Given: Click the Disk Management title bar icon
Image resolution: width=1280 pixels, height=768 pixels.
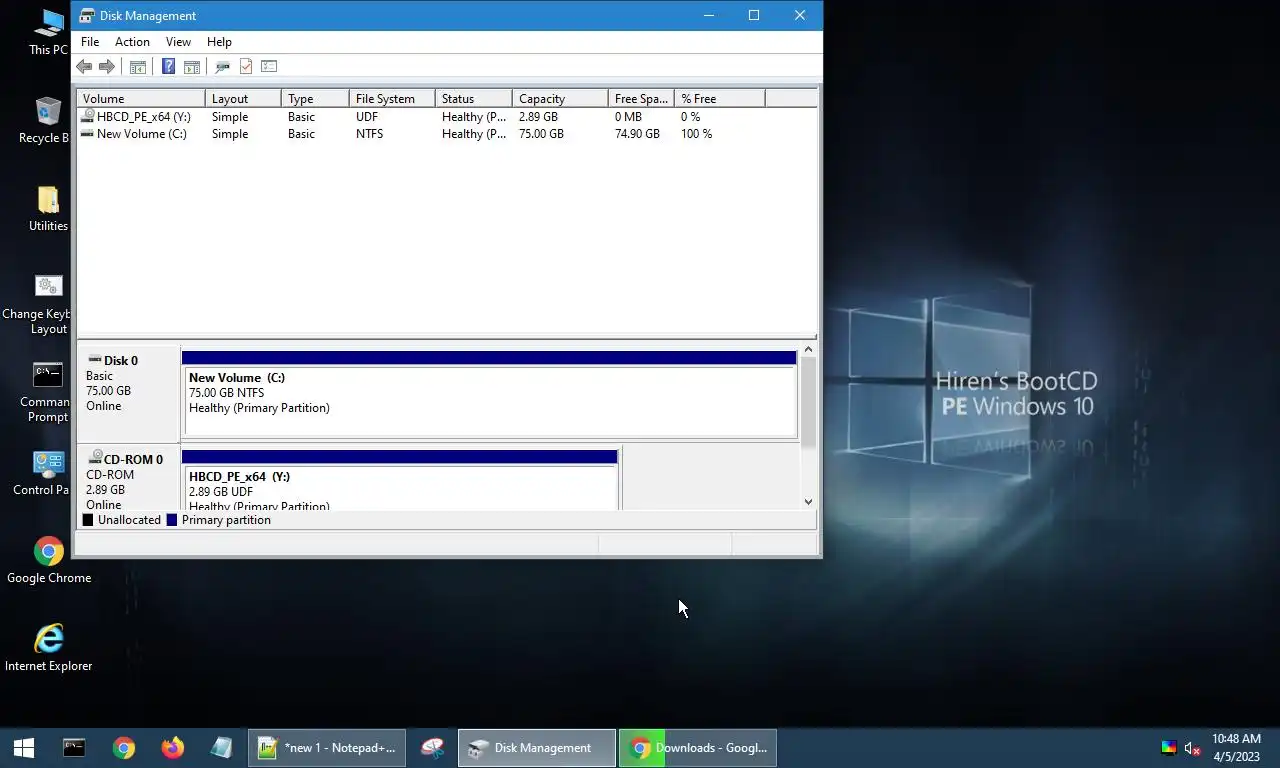Looking at the screenshot, I should point(87,15).
